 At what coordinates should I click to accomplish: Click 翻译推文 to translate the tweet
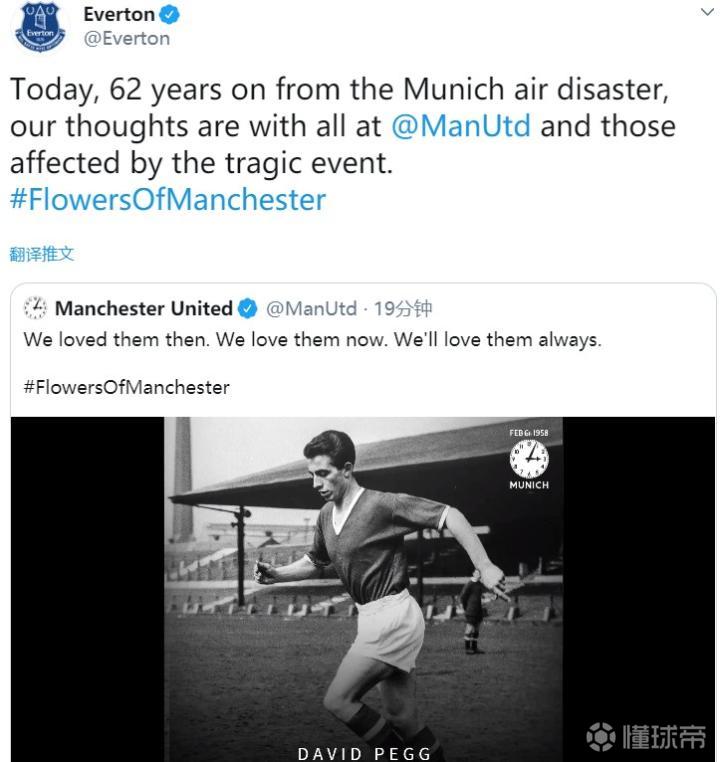coord(42,254)
